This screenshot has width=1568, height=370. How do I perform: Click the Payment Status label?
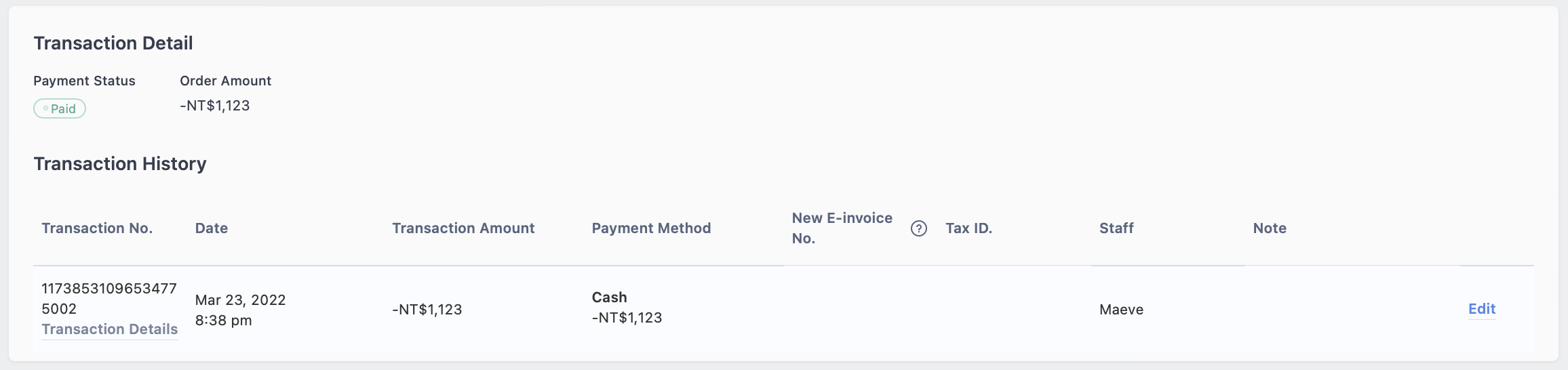[85, 81]
